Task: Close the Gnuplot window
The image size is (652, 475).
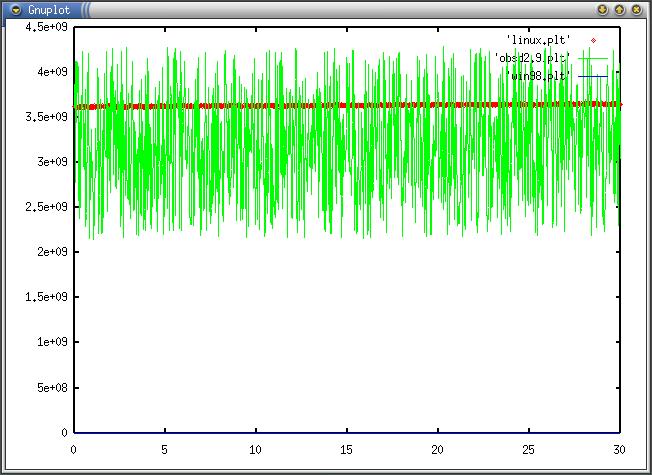Action: [x=636, y=9]
